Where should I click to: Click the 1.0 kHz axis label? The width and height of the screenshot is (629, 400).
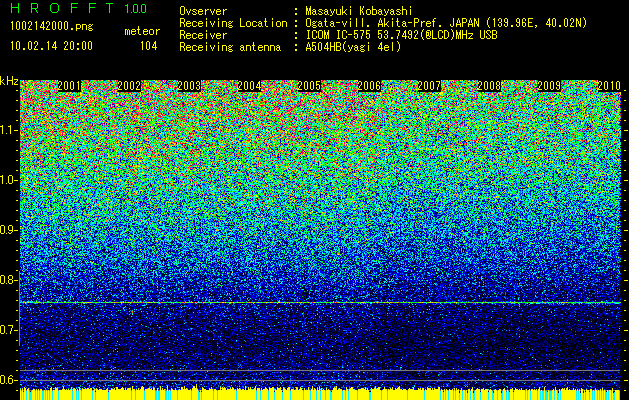click(x=8, y=181)
